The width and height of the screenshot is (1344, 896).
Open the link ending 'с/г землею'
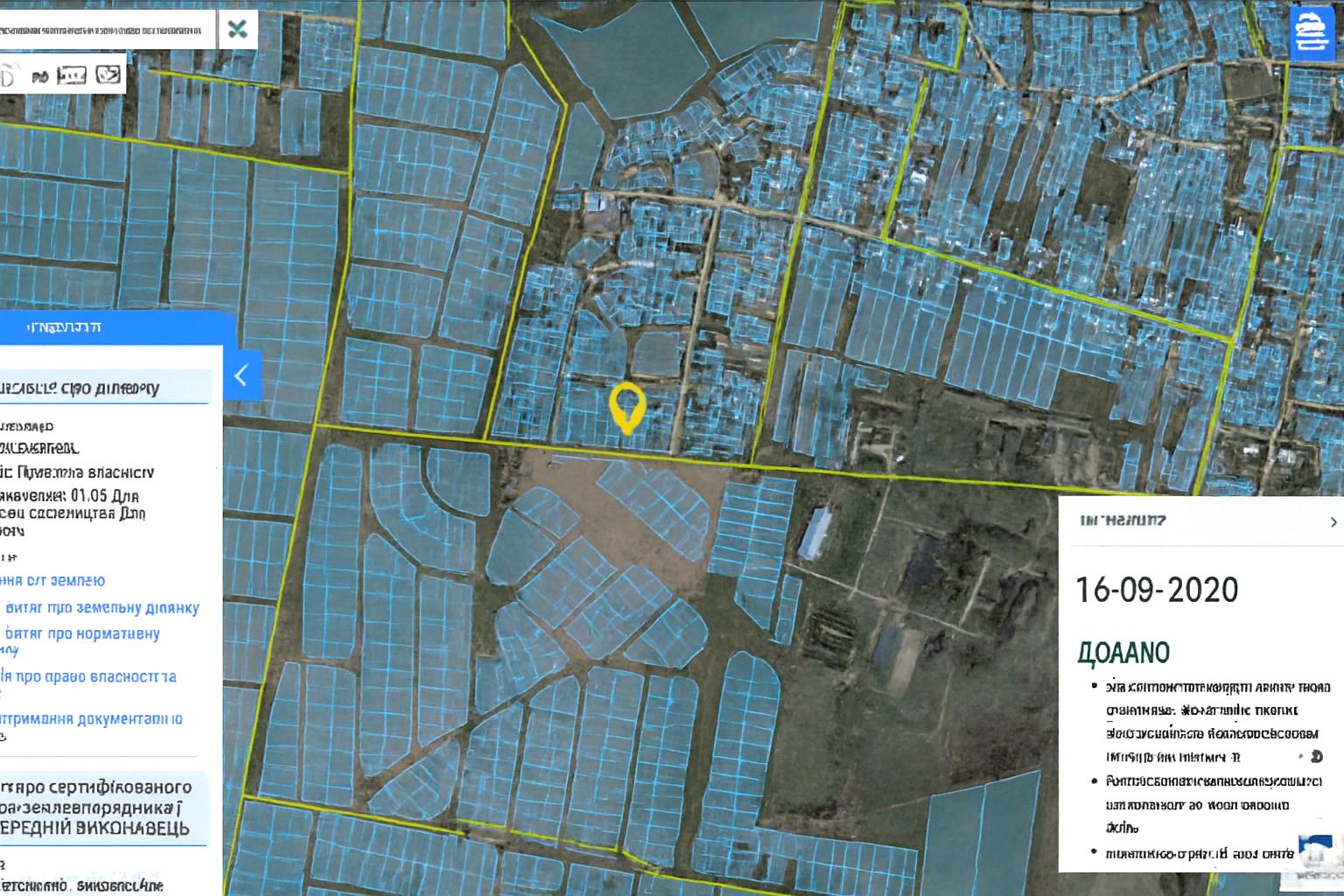(52, 580)
